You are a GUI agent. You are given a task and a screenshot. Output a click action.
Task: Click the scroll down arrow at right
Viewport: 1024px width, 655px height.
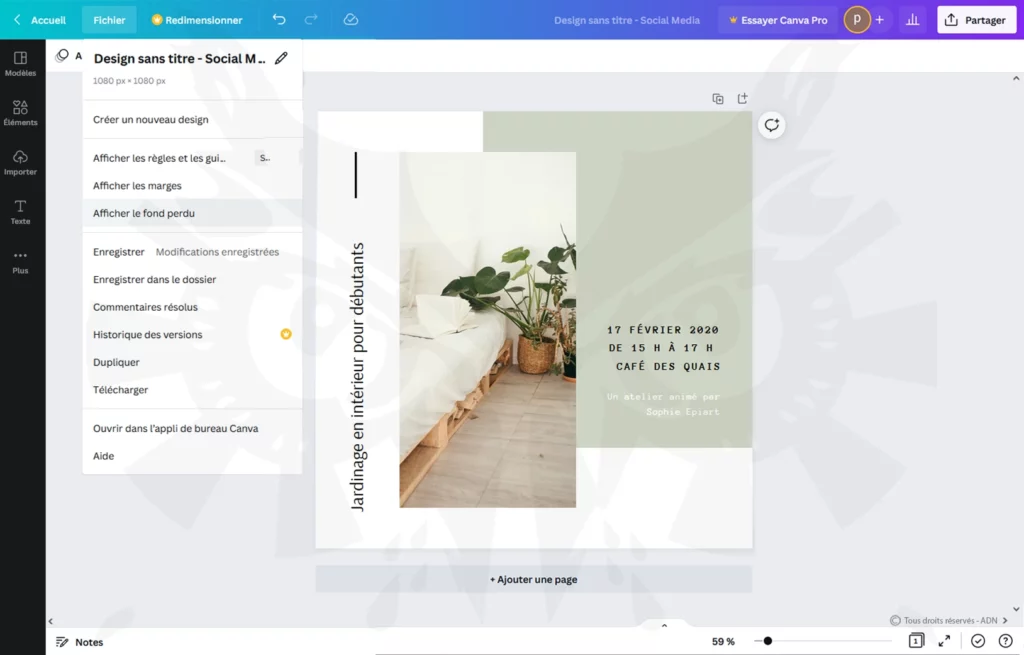[x=1016, y=609]
